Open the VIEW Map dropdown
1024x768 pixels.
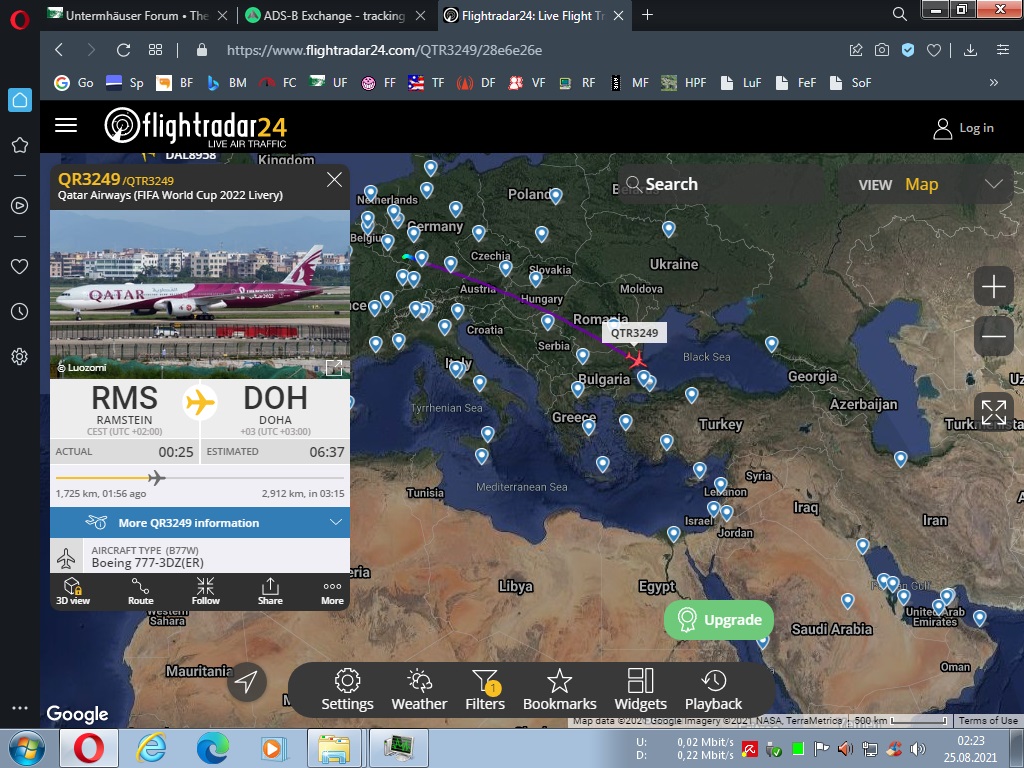[930, 184]
